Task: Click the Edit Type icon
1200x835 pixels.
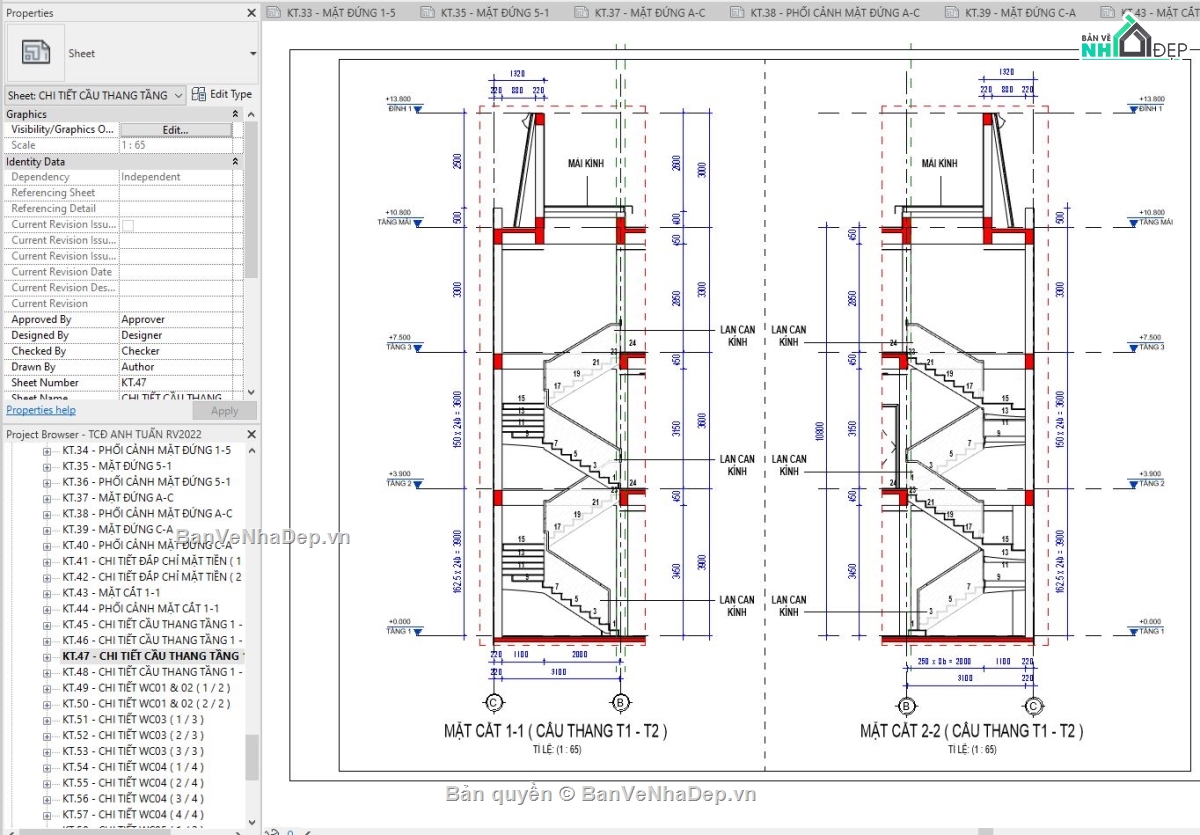Action: [199, 93]
